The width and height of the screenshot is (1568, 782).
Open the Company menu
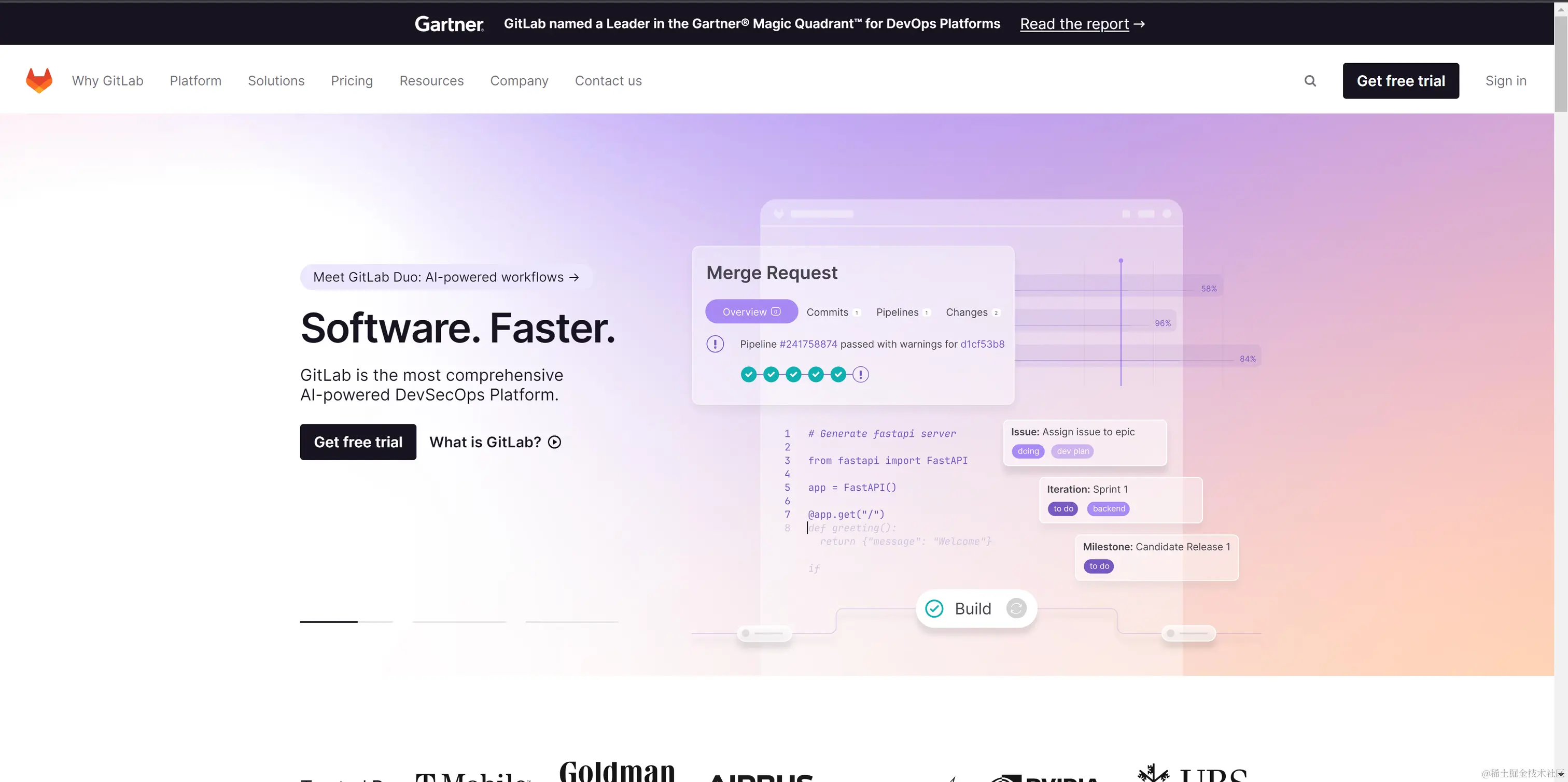pos(519,81)
